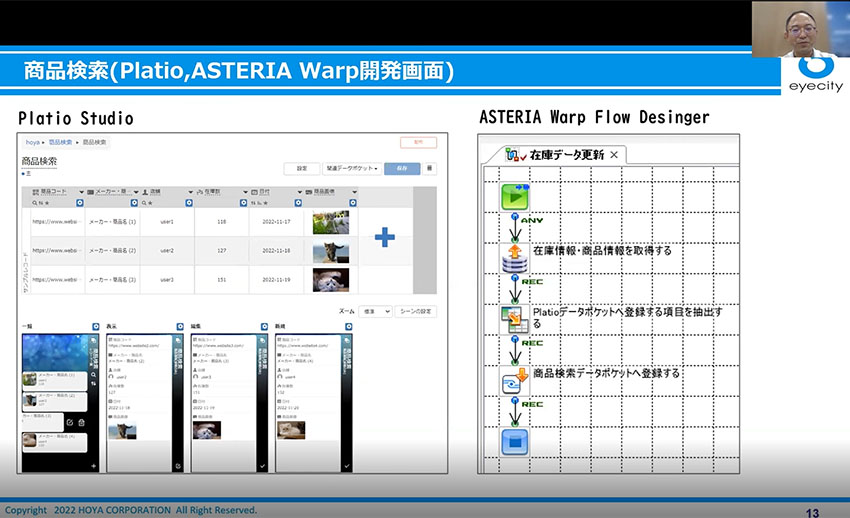Click the trash delete icon on swiped list row
This screenshot has height=518, width=850.
point(81,423)
